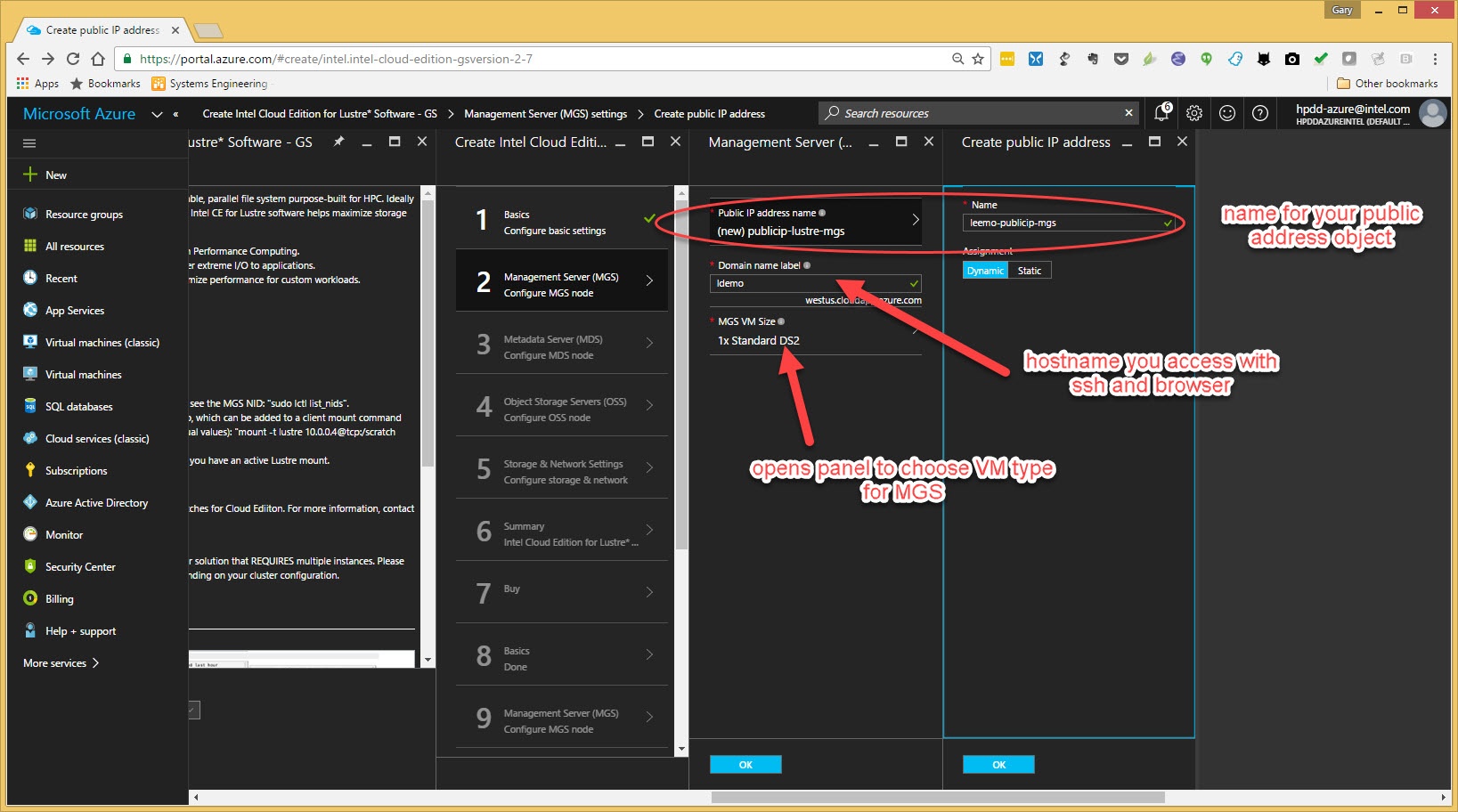Viewport: 1458px width, 812px height.
Task: Open Apps shortcut in bookmarks bar
Action: tap(37, 84)
